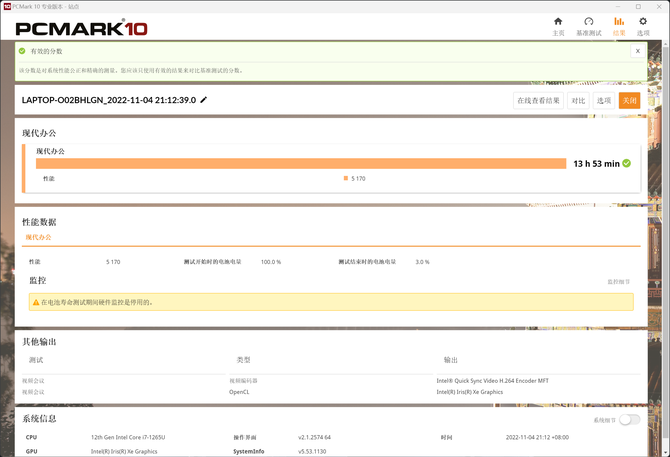The width and height of the screenshot is (670, 457).
Task: Click the orange 关闭 button
Action: 629,101
